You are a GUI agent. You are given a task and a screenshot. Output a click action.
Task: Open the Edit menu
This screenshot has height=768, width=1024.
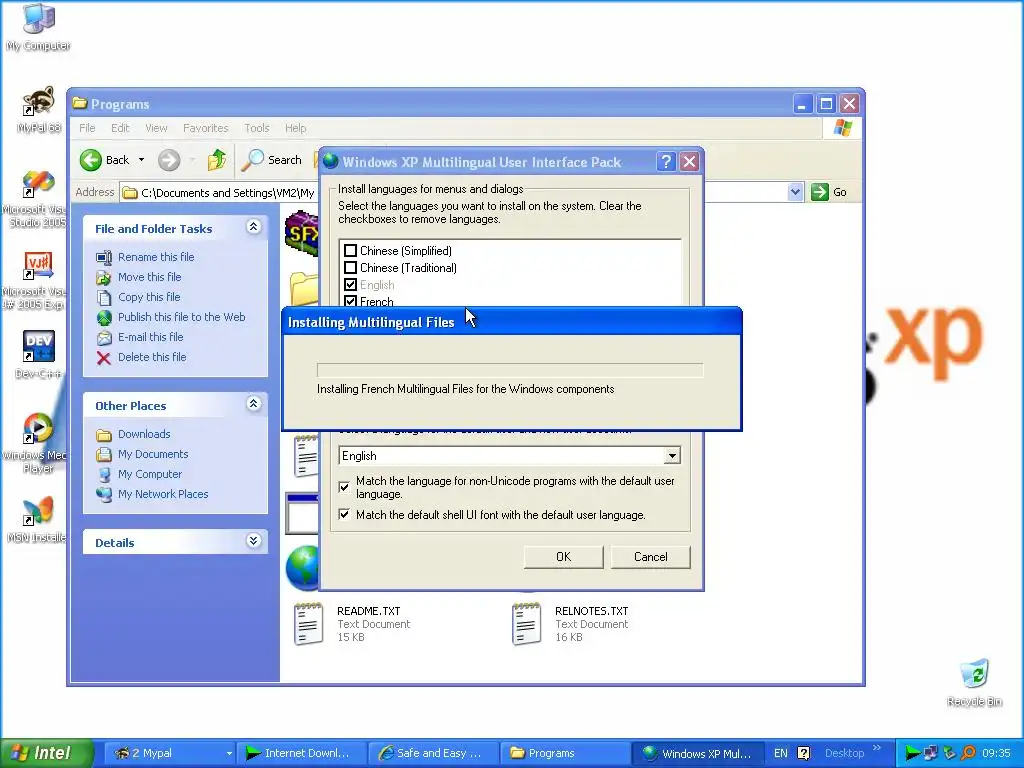[120, 128]
